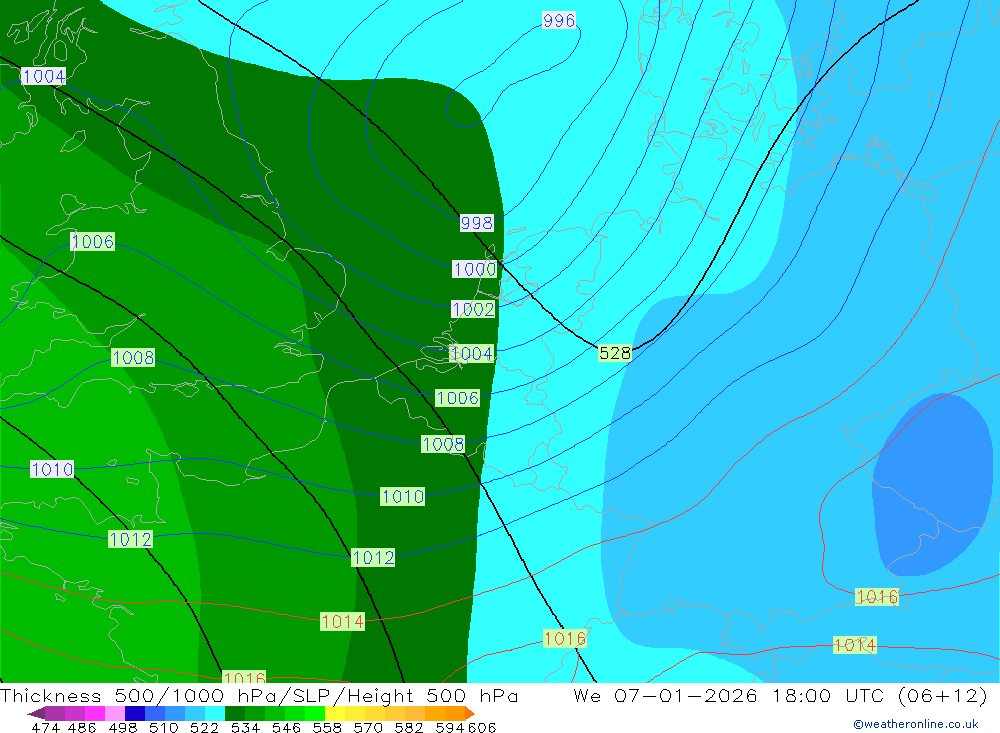Click the 1006 label beneath the central 1004
1000x733 pixels.
(x=457, y=398)
